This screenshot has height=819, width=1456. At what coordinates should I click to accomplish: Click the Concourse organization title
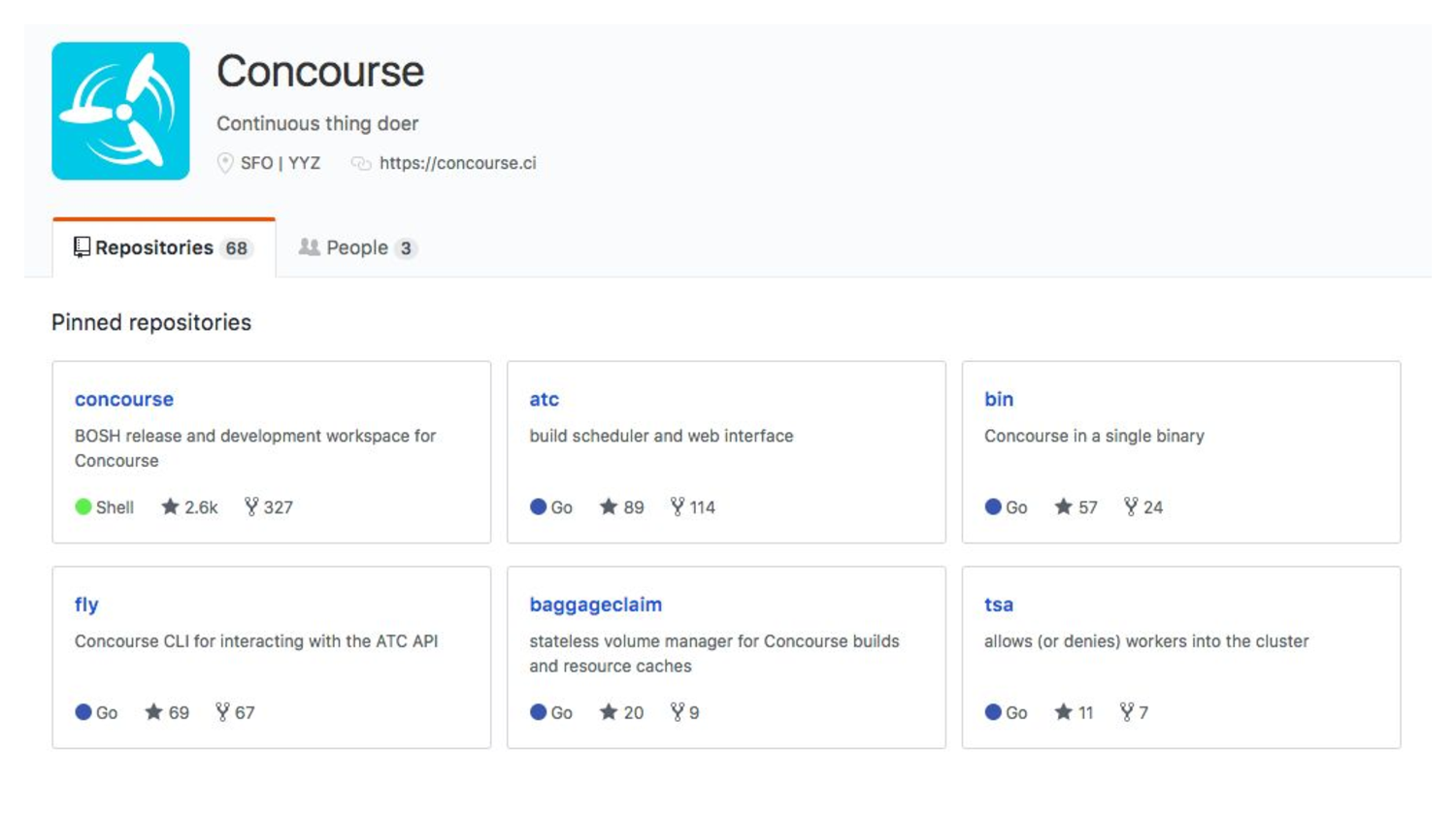(x=320, y=71)
